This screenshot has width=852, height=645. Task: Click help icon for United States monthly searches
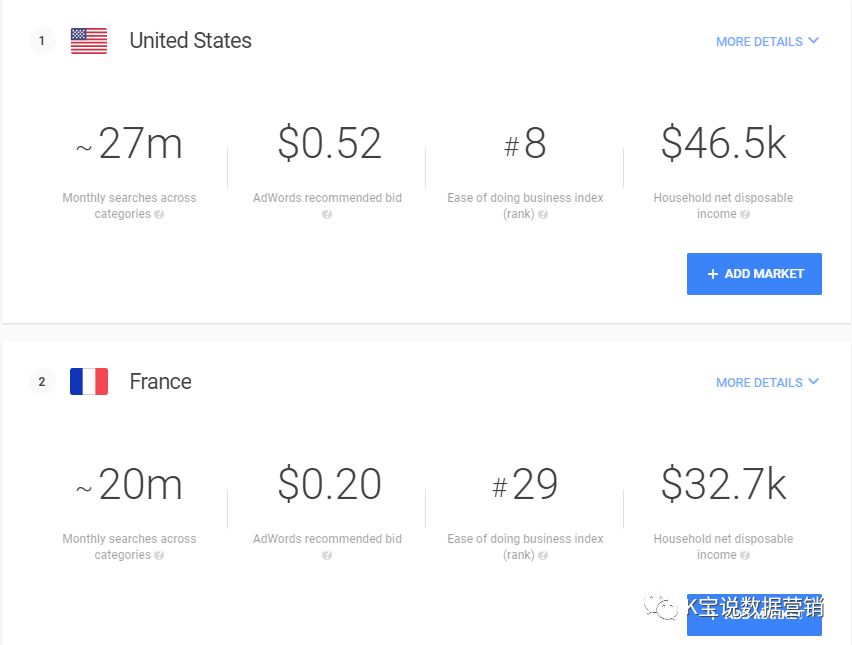pyautogui.click(x=160, y=215)
